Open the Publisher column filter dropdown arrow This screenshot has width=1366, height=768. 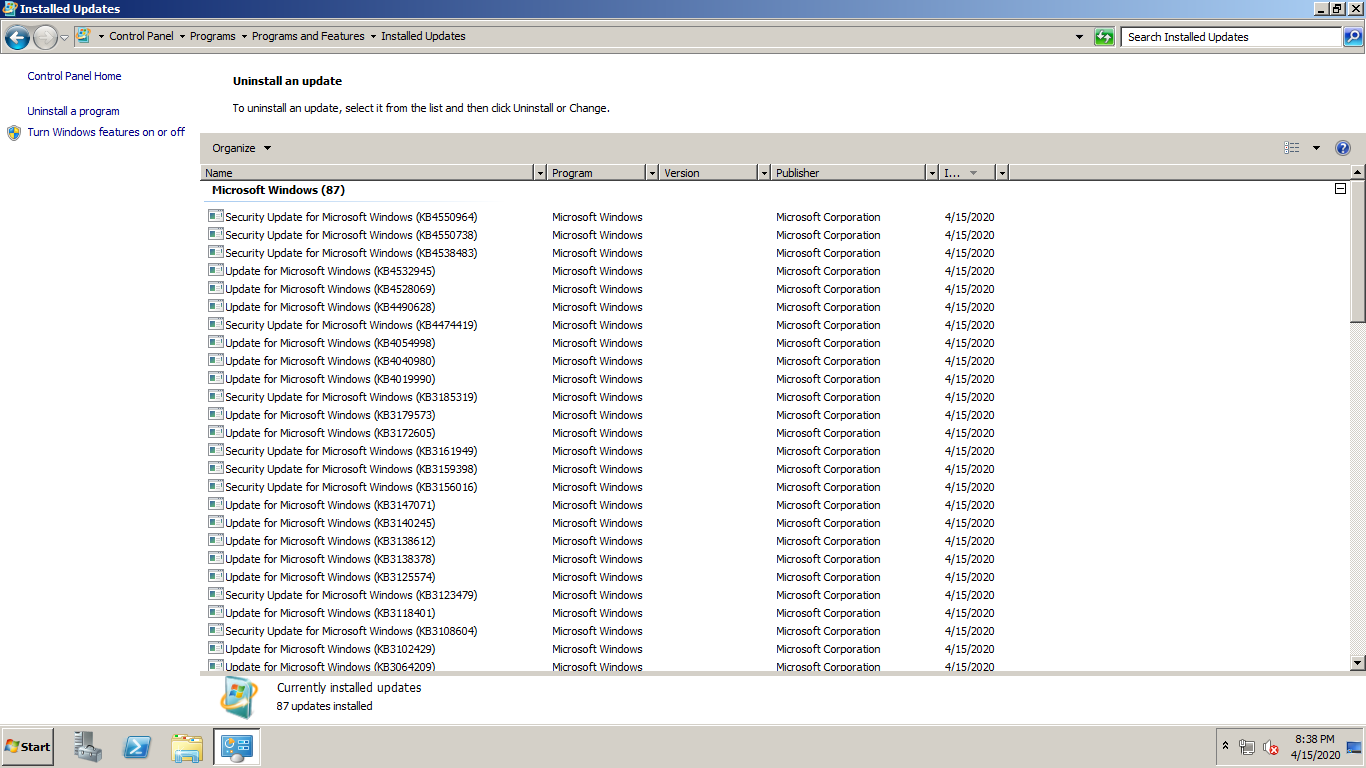pyautogui.click(x=933, y=173)
